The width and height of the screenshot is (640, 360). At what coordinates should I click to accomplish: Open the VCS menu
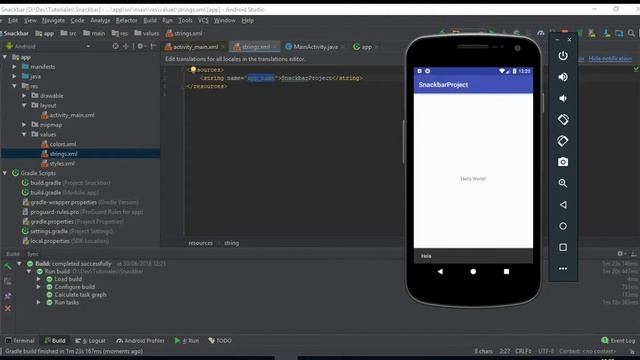tap(203, 20)
